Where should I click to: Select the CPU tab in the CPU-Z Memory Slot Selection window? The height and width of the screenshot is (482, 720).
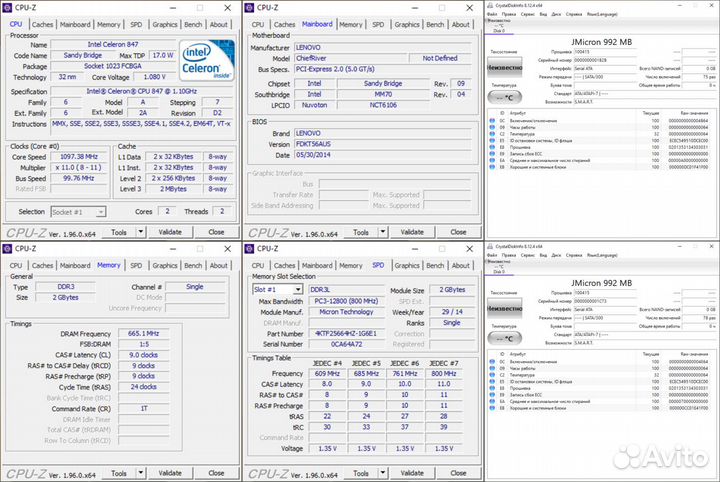click(x=258, y=265)
